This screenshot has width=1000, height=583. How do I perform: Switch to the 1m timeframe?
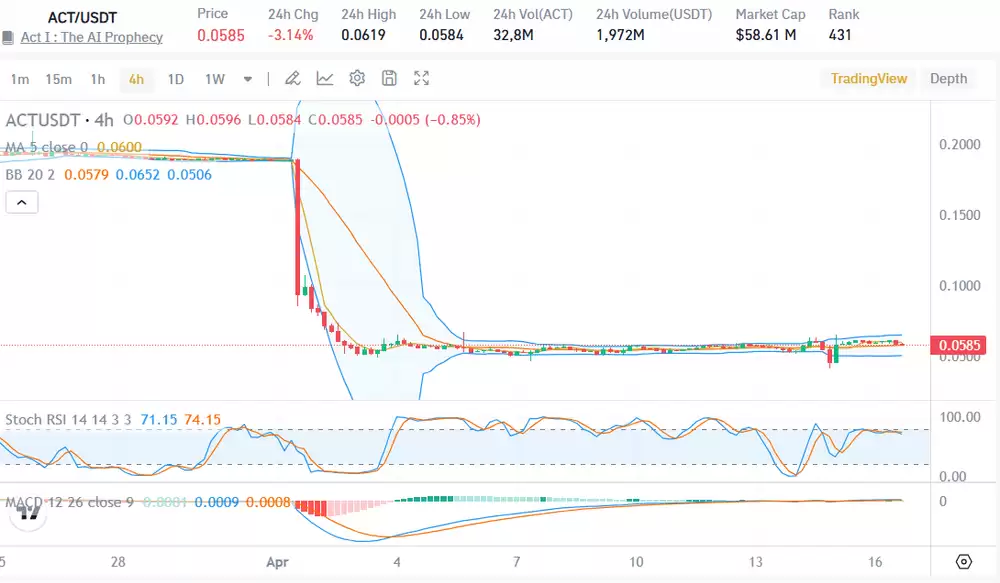click(20, 79)
